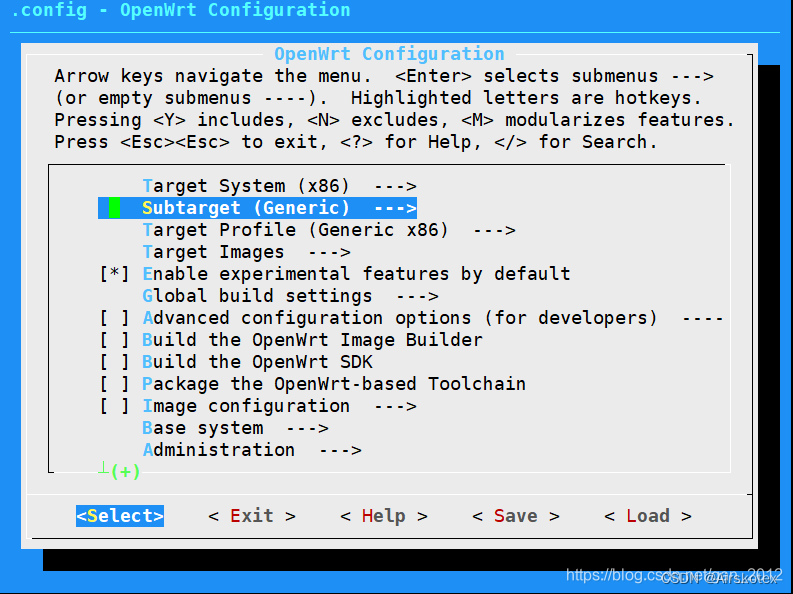Screen dimensions: 793x594
Task: Open the Administration submenu
Action: [252, 450]
